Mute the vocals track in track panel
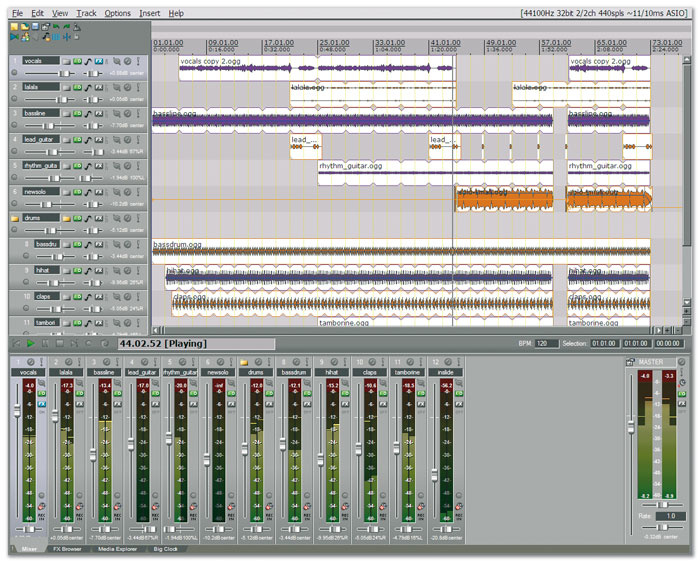The image size is (700, 562). tap(115, 61)
